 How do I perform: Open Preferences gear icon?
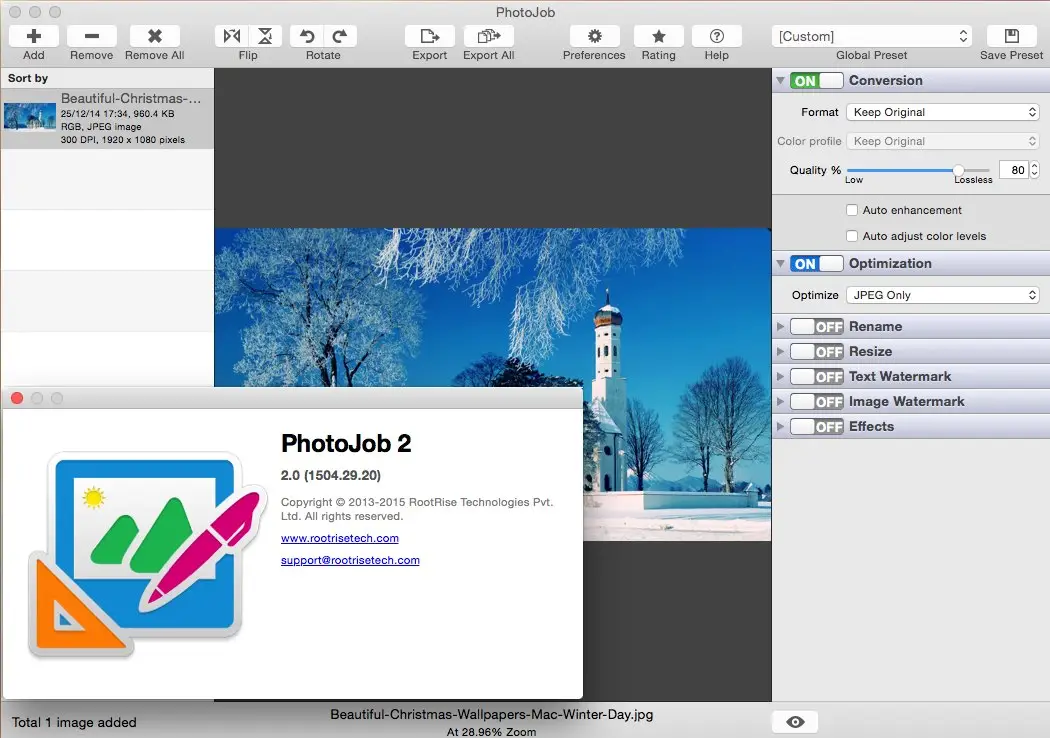click(x=594, y=36)
